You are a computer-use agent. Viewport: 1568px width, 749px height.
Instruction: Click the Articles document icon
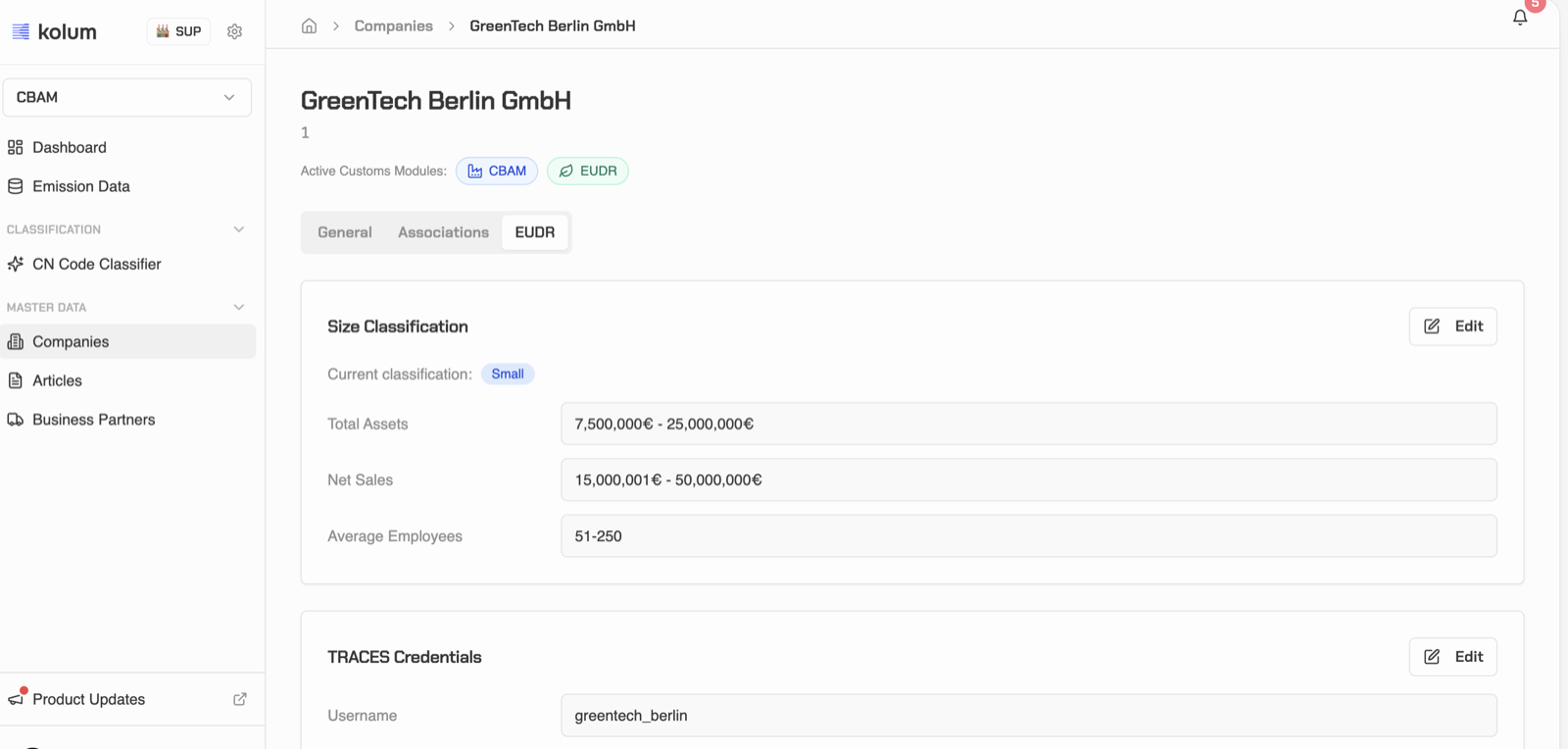coord(16,380)
